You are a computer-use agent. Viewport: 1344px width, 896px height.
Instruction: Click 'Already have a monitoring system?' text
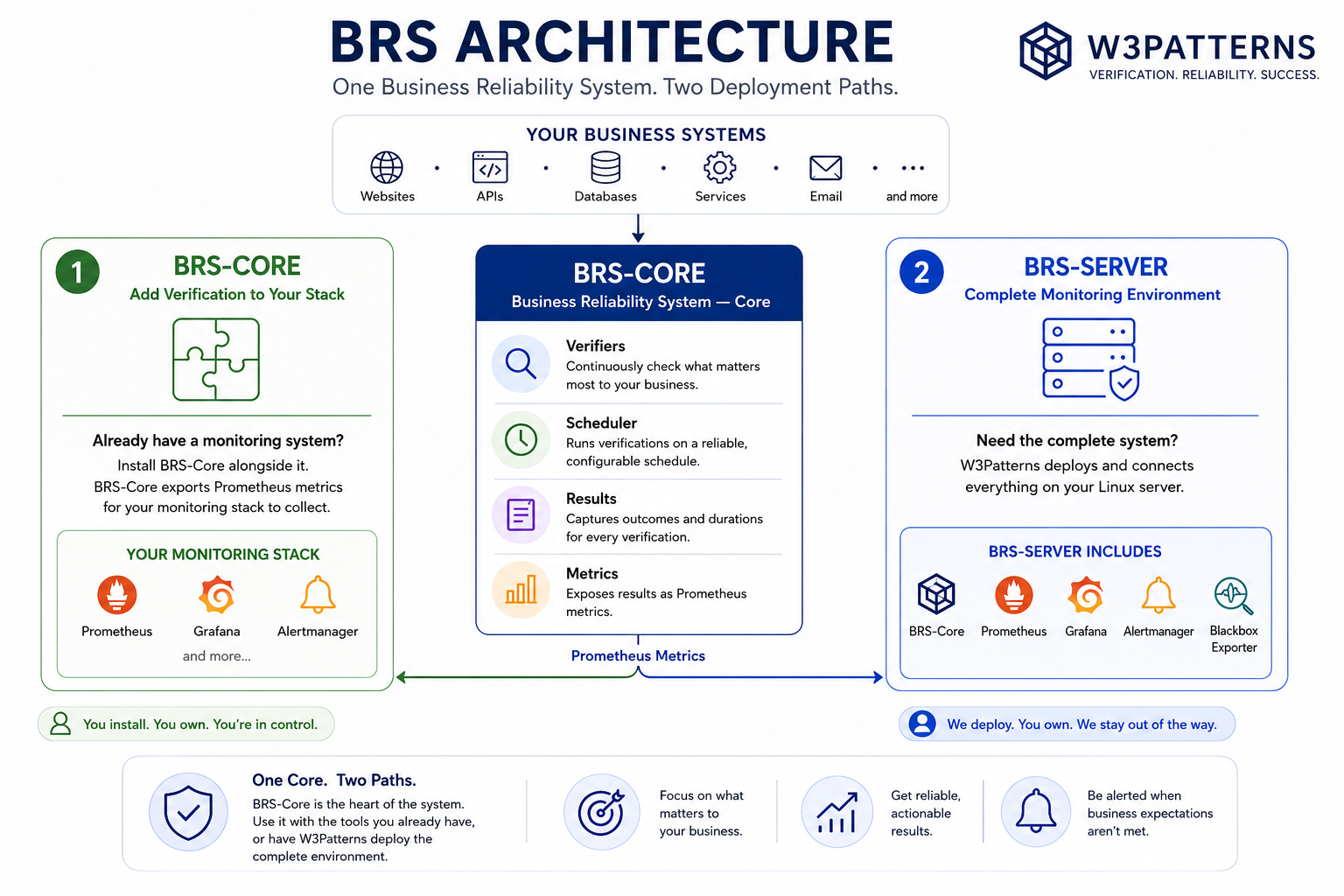pyautogui.click(x=218, y=440)
